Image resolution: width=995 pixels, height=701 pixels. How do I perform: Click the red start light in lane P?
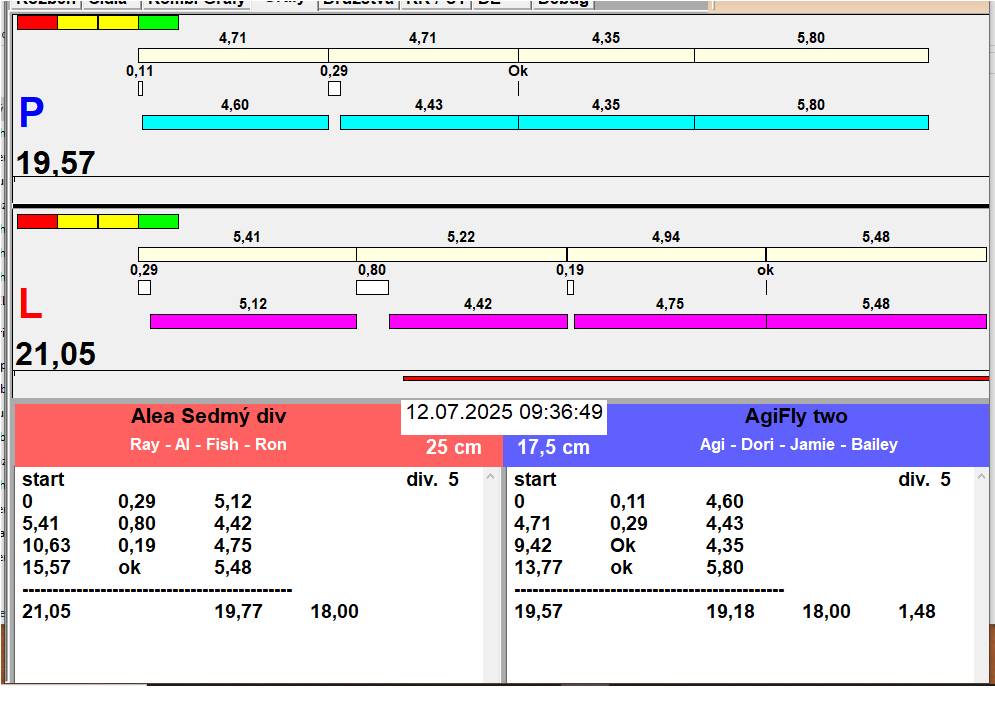(x=37, y=22)
